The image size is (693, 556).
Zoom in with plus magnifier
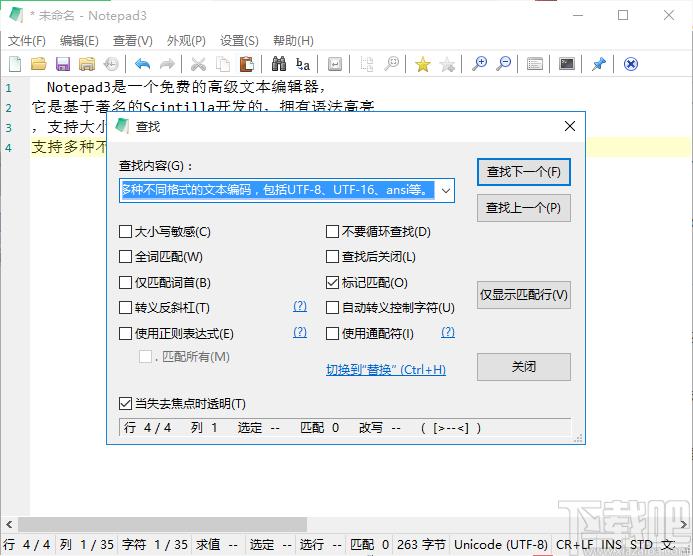[479, 64]
